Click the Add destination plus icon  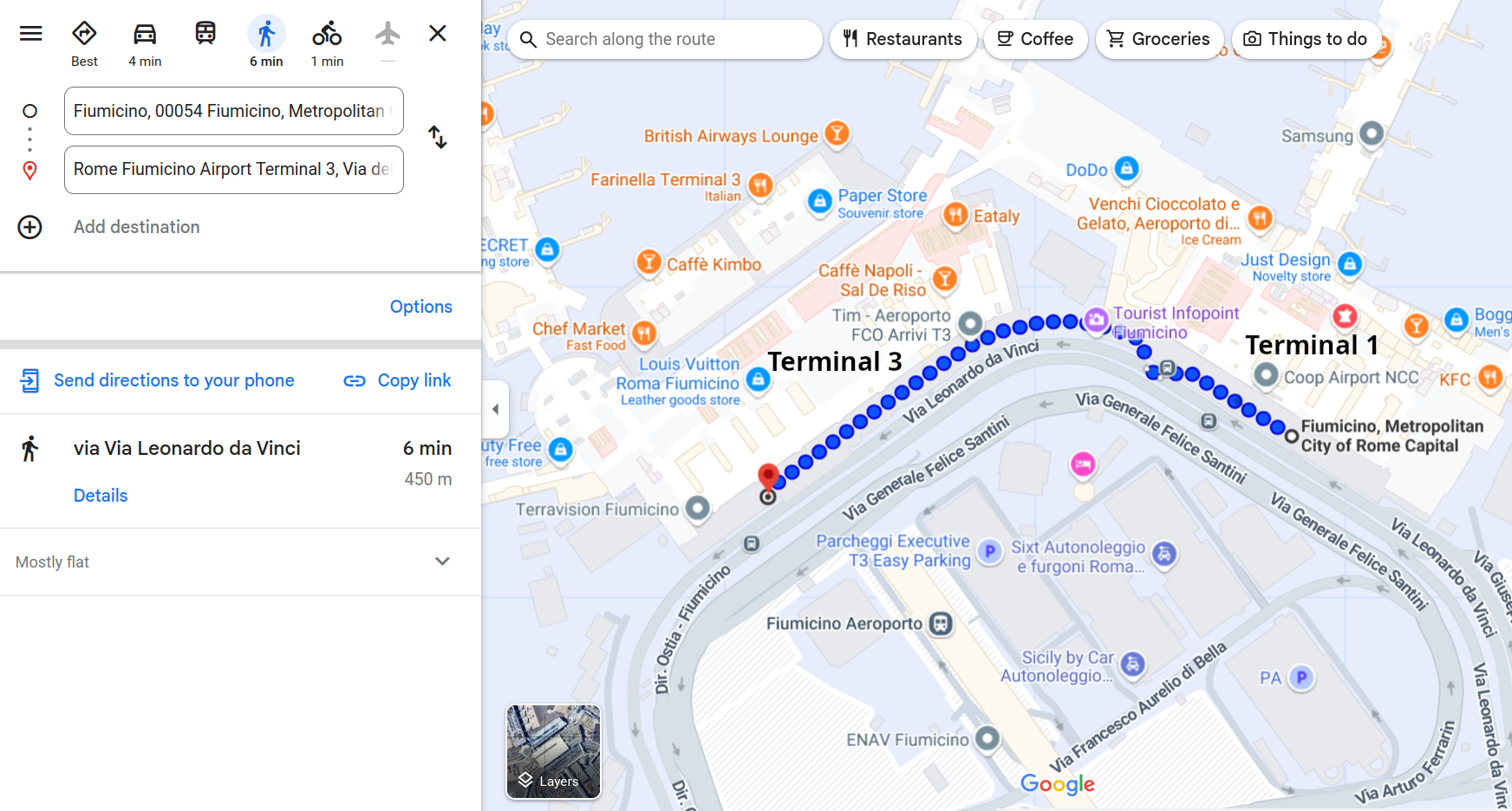[30, 227]
